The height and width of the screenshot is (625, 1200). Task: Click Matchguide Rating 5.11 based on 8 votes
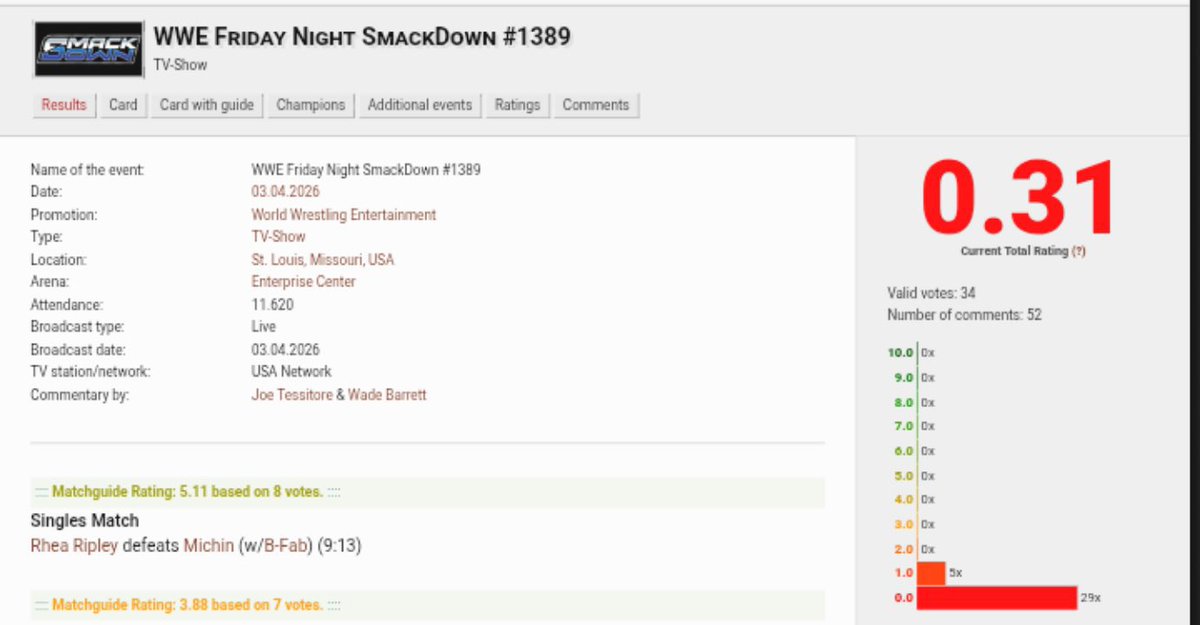click(x=187, y=492)
